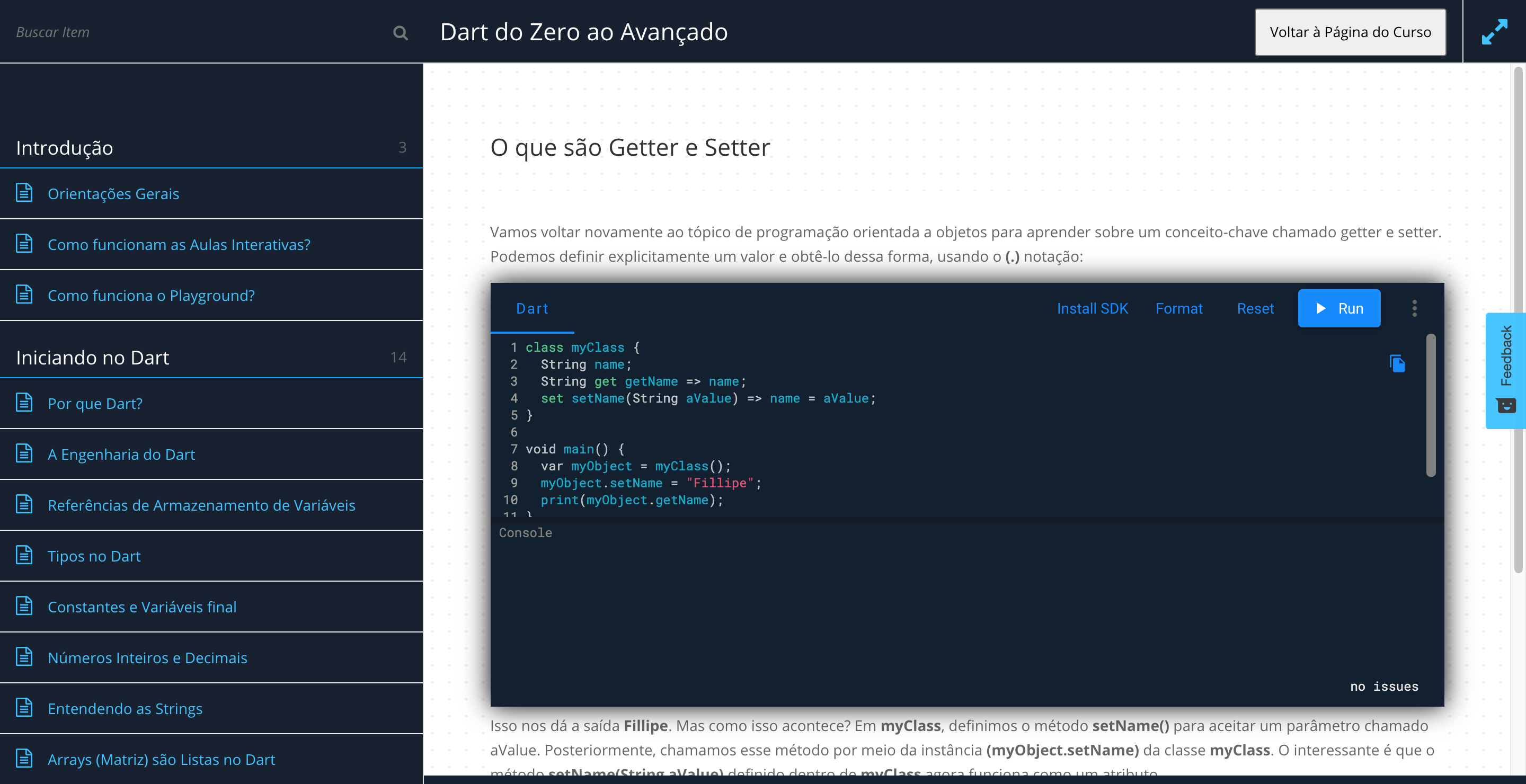The width and height of the screenshot is (1526, 784).
Task: Select the Dart tab in the editor
Action: coord(531,308)
